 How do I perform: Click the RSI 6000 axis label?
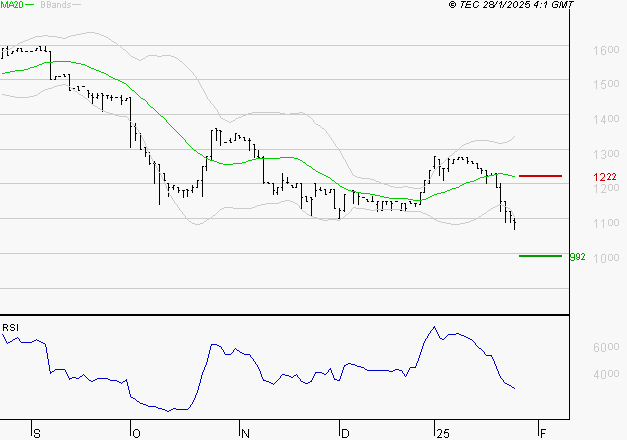click(x=606, y=347)
